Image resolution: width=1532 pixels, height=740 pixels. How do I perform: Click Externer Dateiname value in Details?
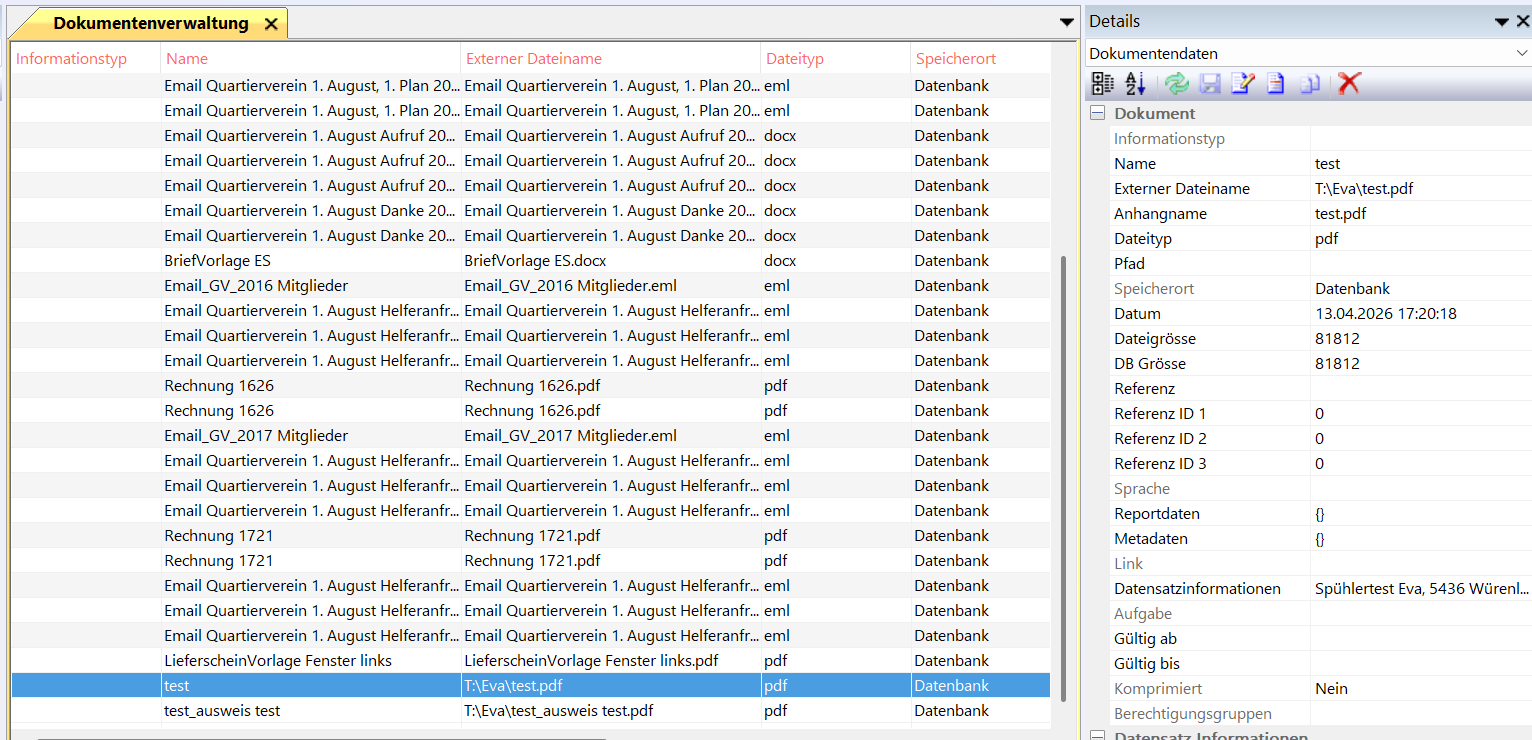pos(1421,189)
